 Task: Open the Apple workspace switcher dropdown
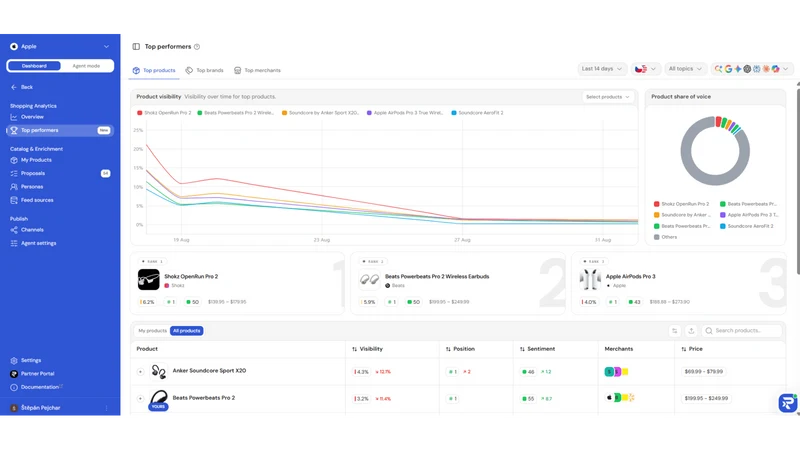click(60, 46)
